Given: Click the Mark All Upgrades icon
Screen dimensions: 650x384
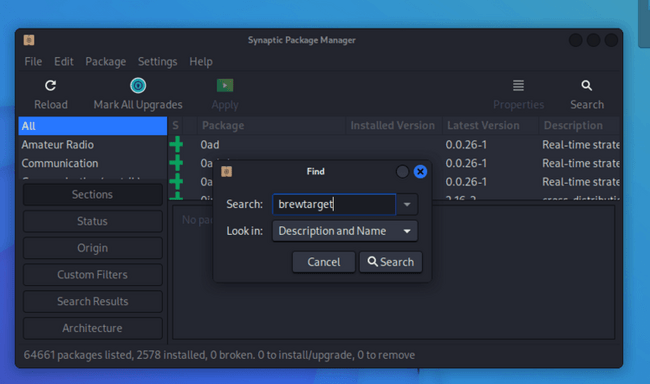Looking at the screenshot, I should [x=138, y=85].
